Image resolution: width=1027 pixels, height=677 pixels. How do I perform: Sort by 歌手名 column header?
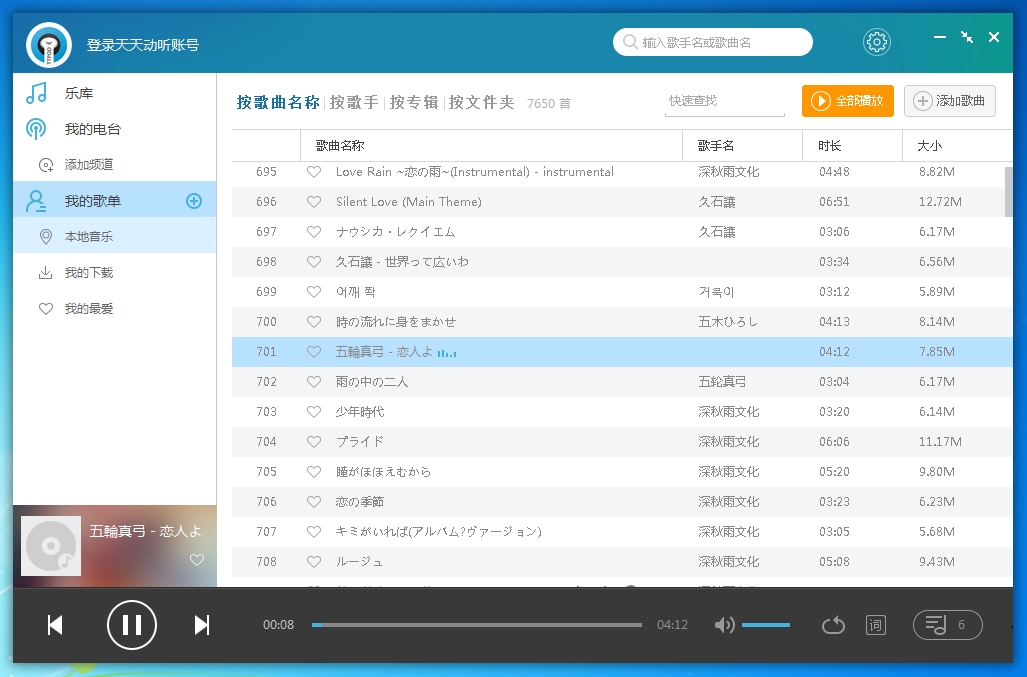[x=743, y=145]
